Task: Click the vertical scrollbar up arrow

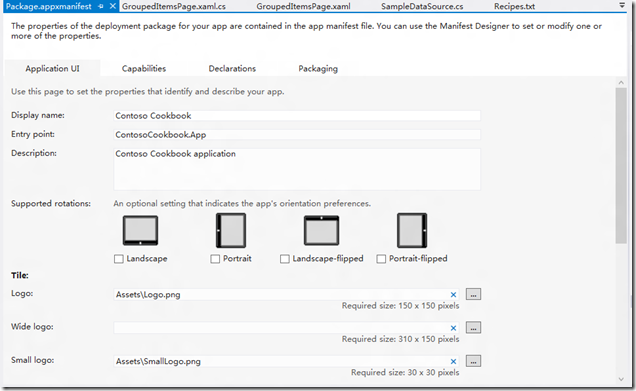Action: pos(621,83)
